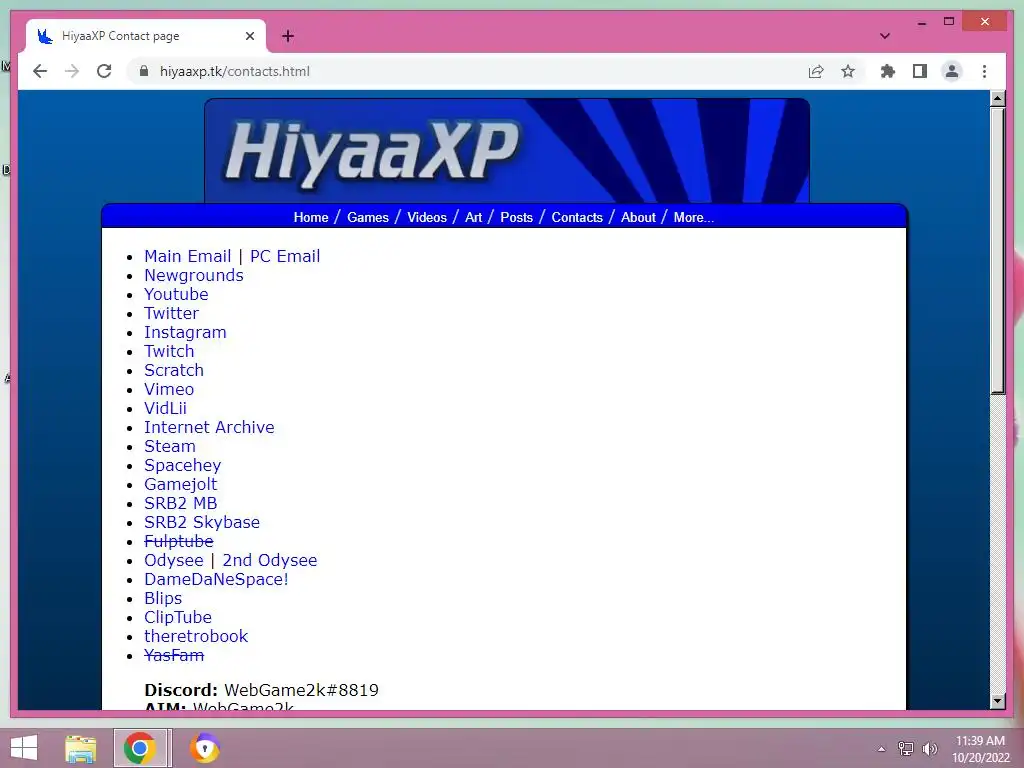Open Videos in site navigation
The width and height of the screenshot is (1024, 768).
coord(427,217)
